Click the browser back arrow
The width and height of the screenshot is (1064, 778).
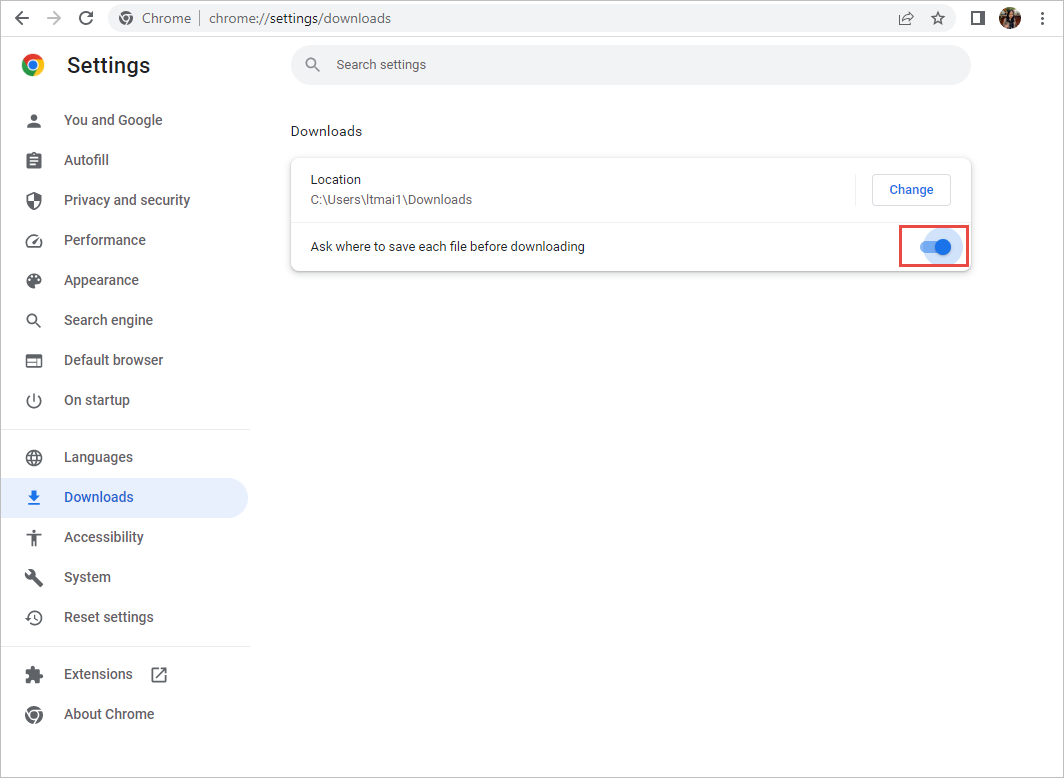click(22, 18)
